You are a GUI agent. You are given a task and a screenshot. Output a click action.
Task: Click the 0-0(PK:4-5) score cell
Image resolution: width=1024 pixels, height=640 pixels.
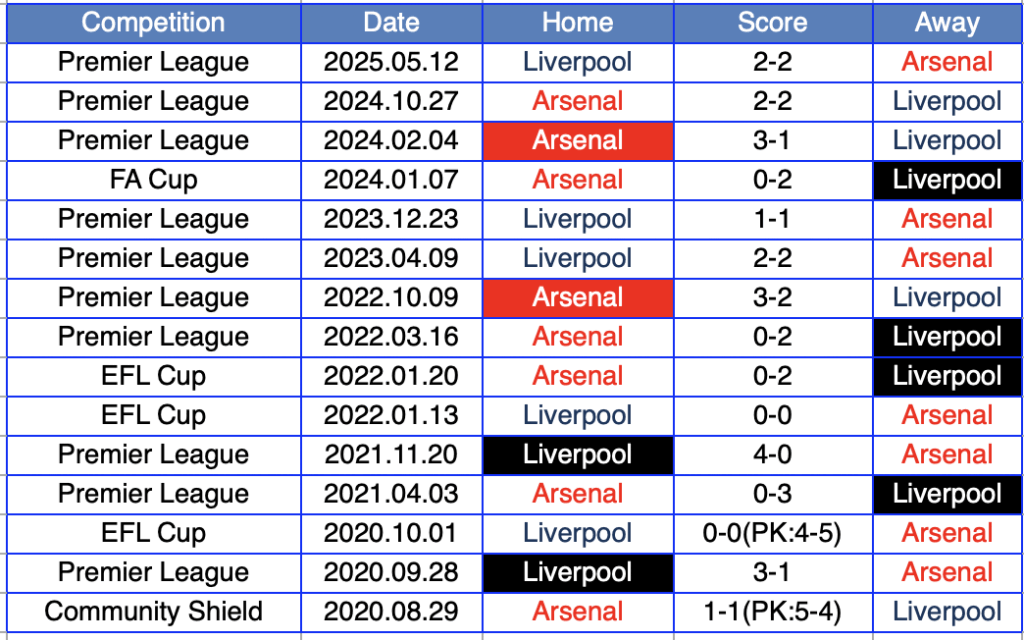coord(773,534)
